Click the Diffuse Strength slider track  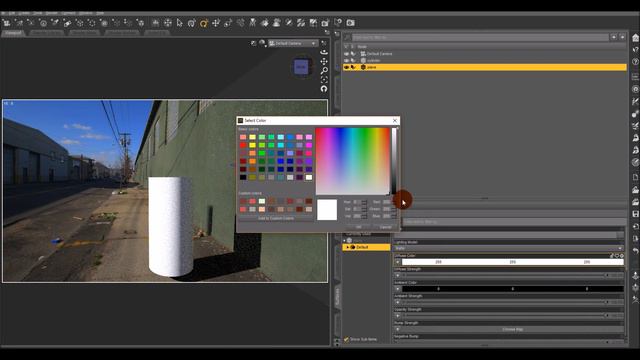tap(505, 276)
